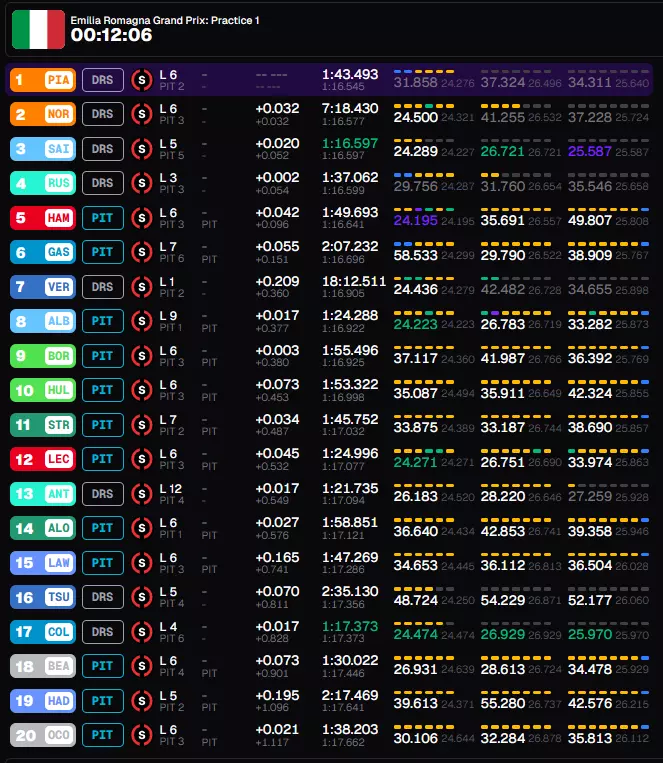Click HAM's purple sector one time 24.195
Screen dimensions: 663x763
(x=415, y=220)
